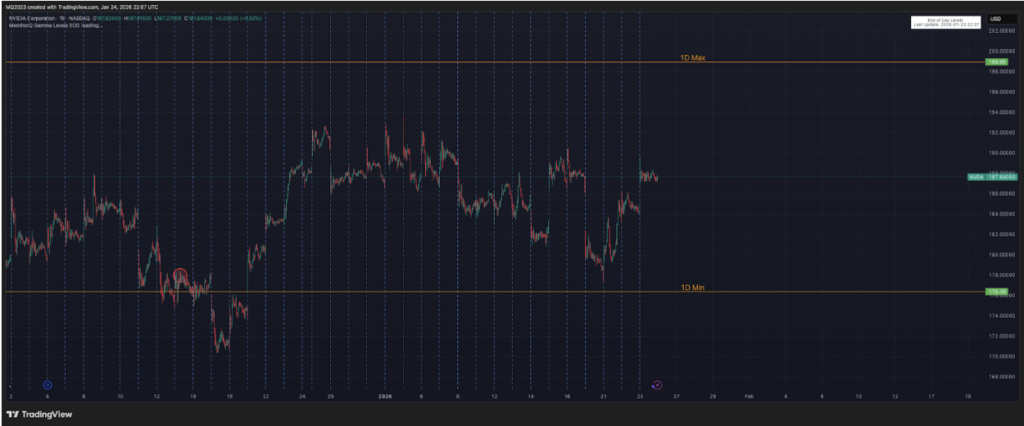
Task: Click the TradingView logo in the footer
Action: tap(39, 414)
